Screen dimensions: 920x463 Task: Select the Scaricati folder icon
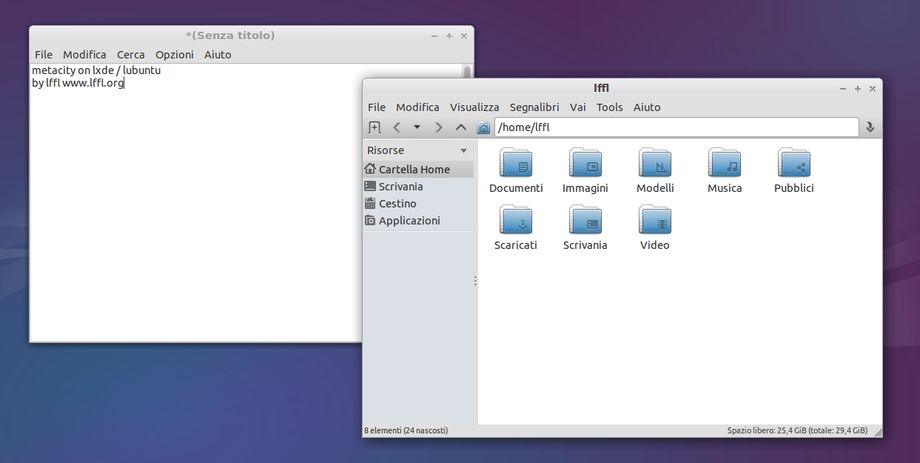[x=516, y=220]
